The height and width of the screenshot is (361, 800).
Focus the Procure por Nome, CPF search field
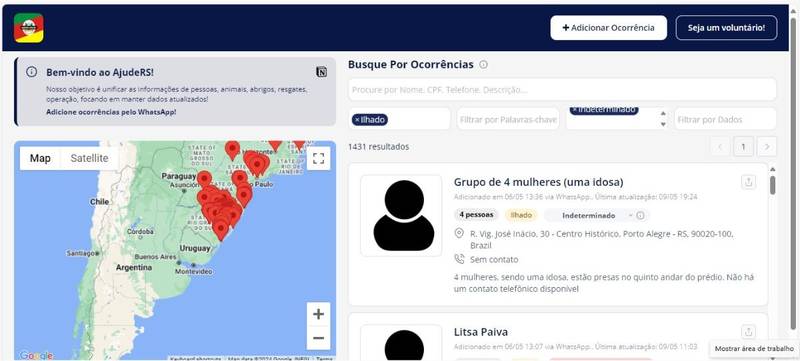pyautogui.click(x=562, y=90)
